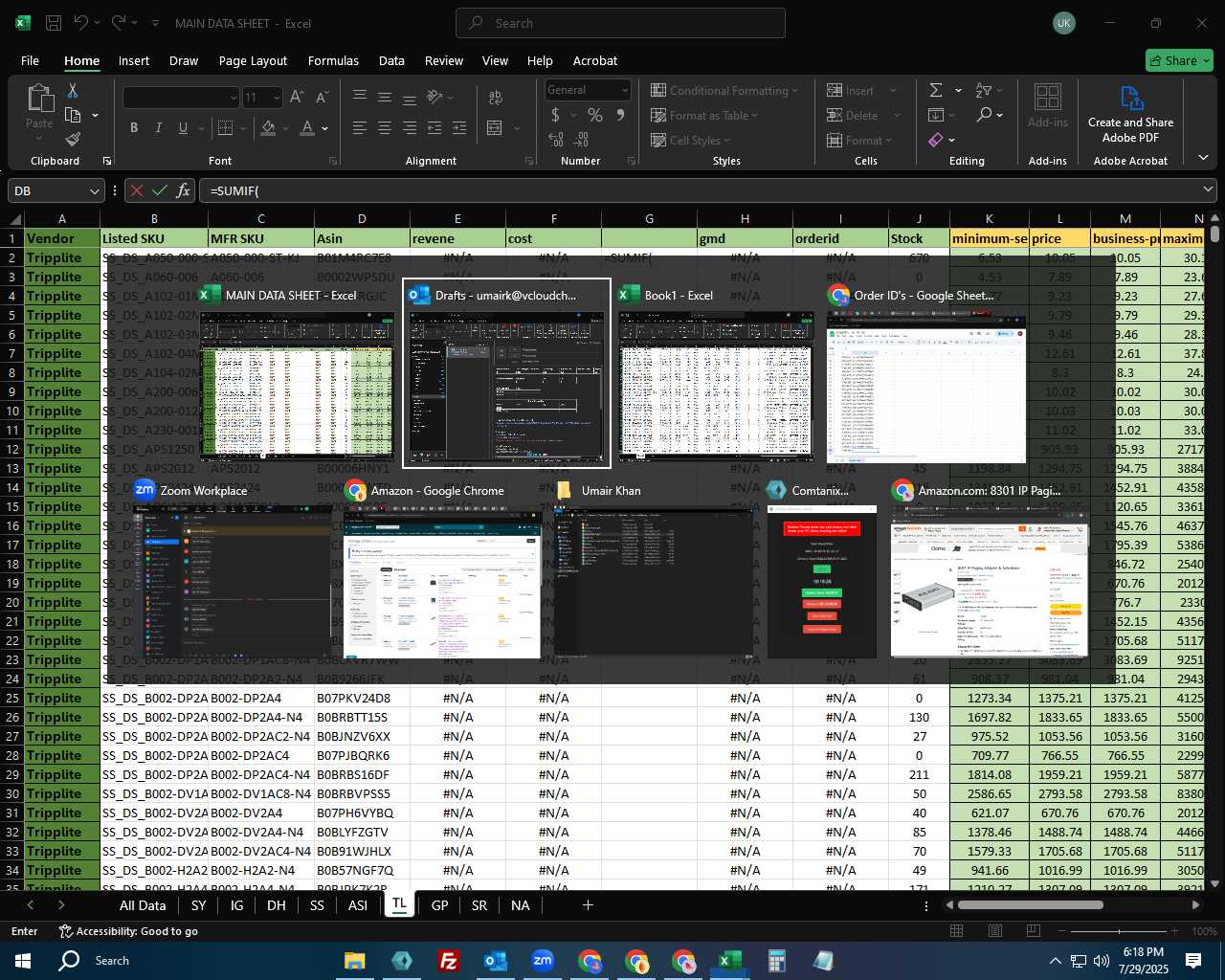Click Undo icon in title bar
This screenshot has width=1225, height=980.
(81, 23)
